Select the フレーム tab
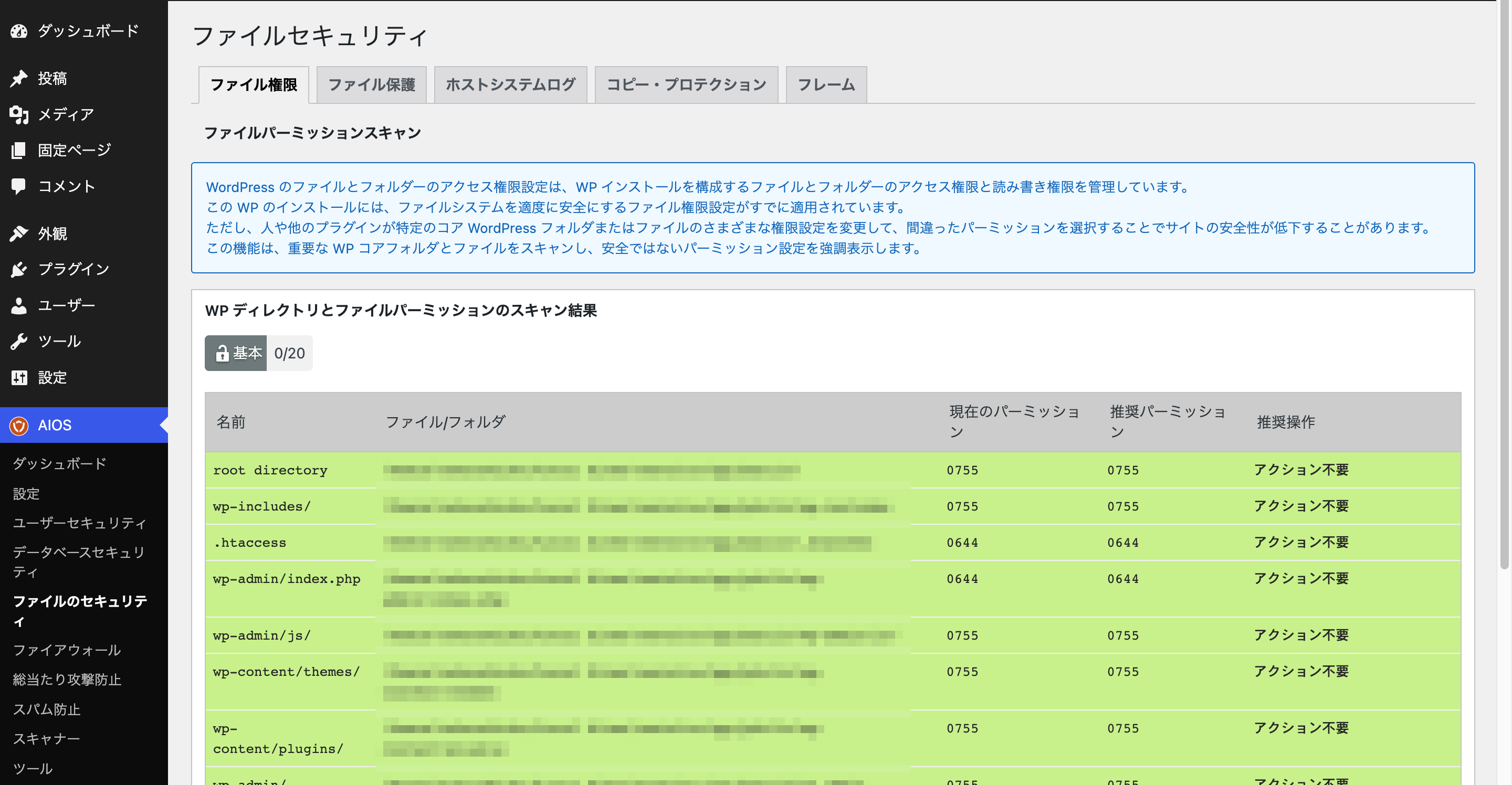 pyautogui.click(x=826, y=85)
